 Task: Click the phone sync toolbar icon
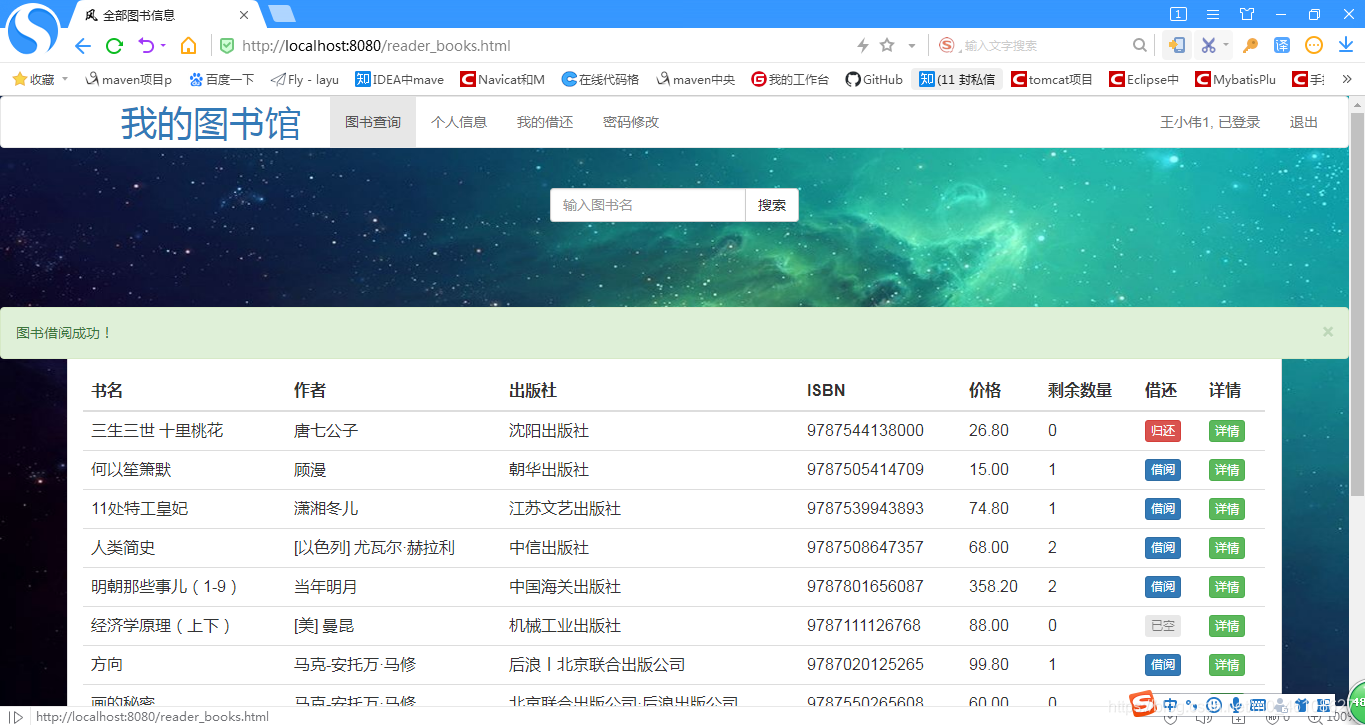coord(1177,45)
